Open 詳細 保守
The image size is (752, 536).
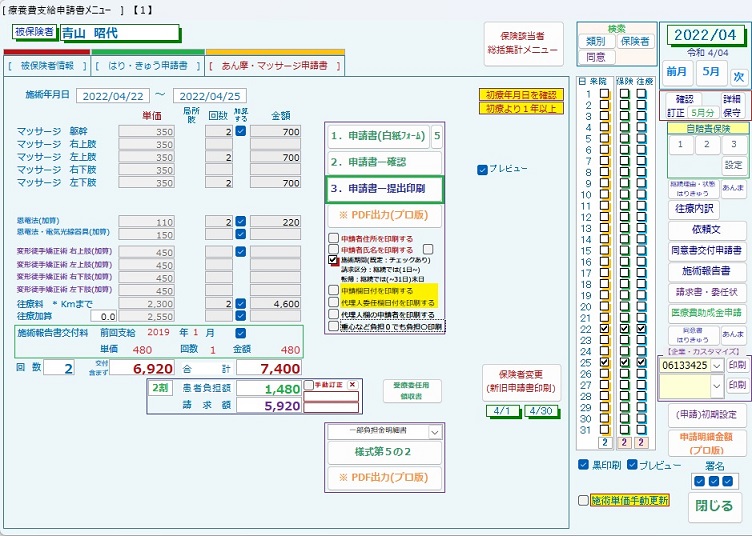pos(732,105)
